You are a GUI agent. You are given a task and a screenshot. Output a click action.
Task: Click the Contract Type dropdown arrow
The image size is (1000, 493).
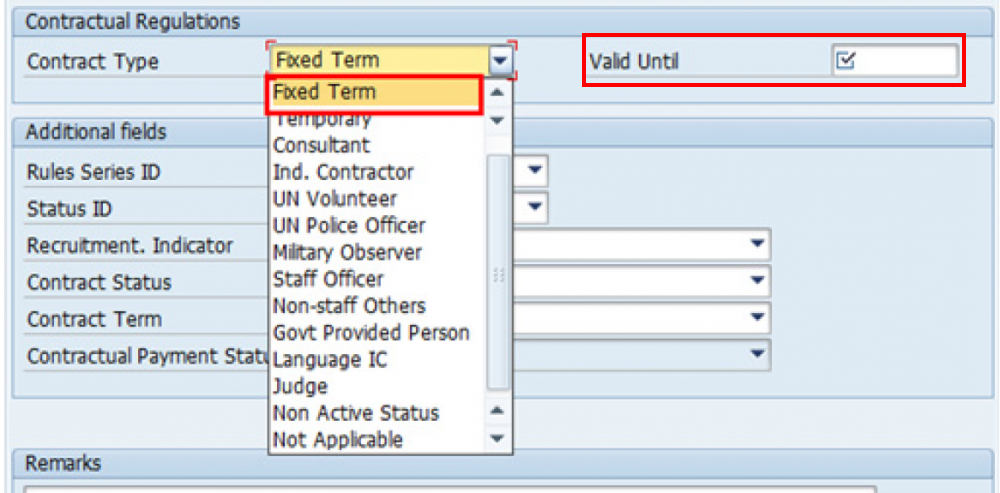pos(501,61)
